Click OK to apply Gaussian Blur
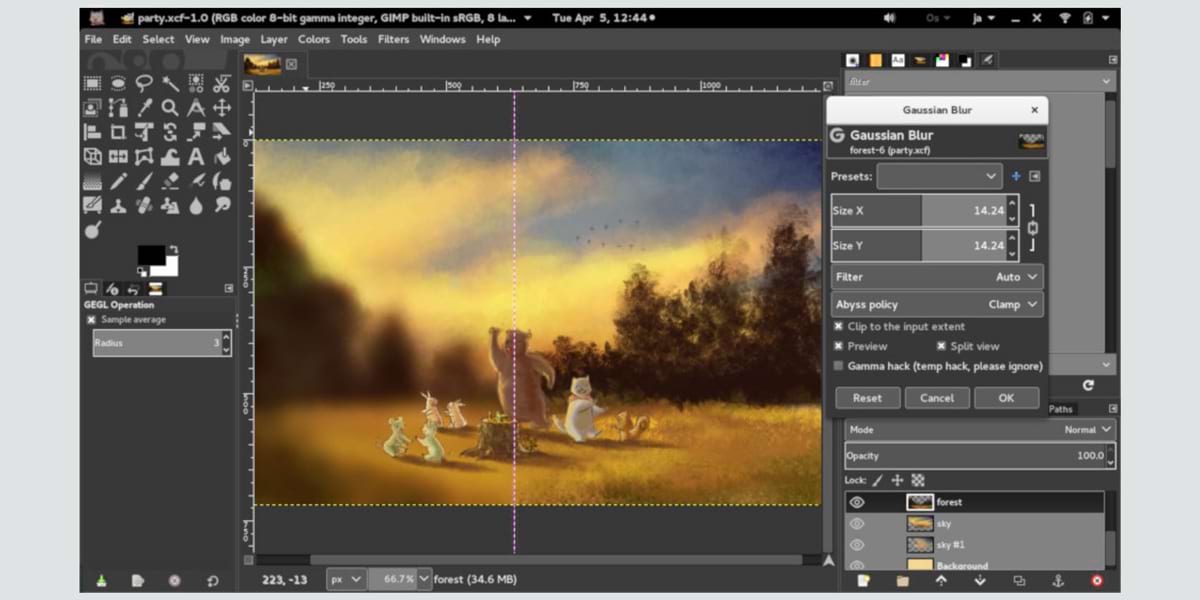The width and height of the screenshot is (1200, 600). [x=1006, y=398]
